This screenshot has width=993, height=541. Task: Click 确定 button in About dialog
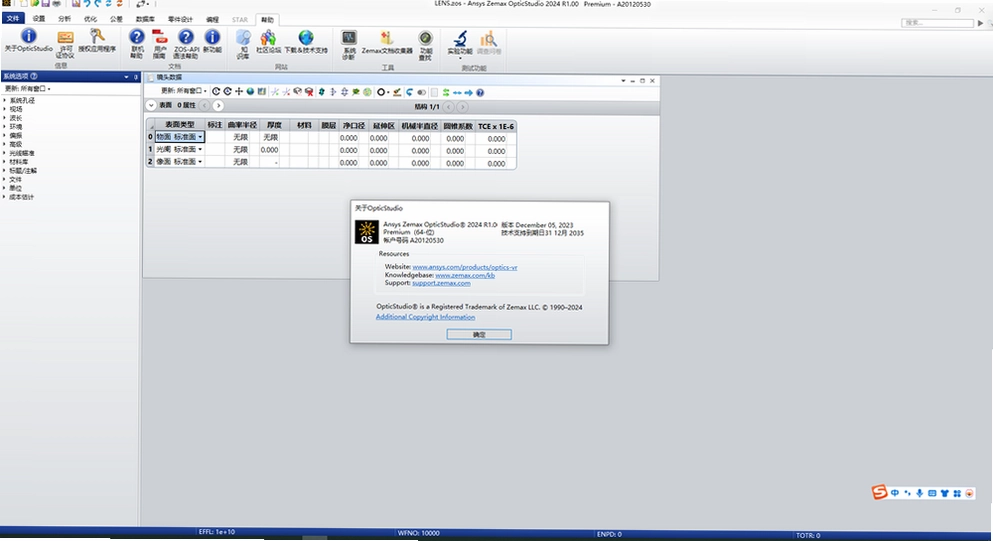pos(479,334)
